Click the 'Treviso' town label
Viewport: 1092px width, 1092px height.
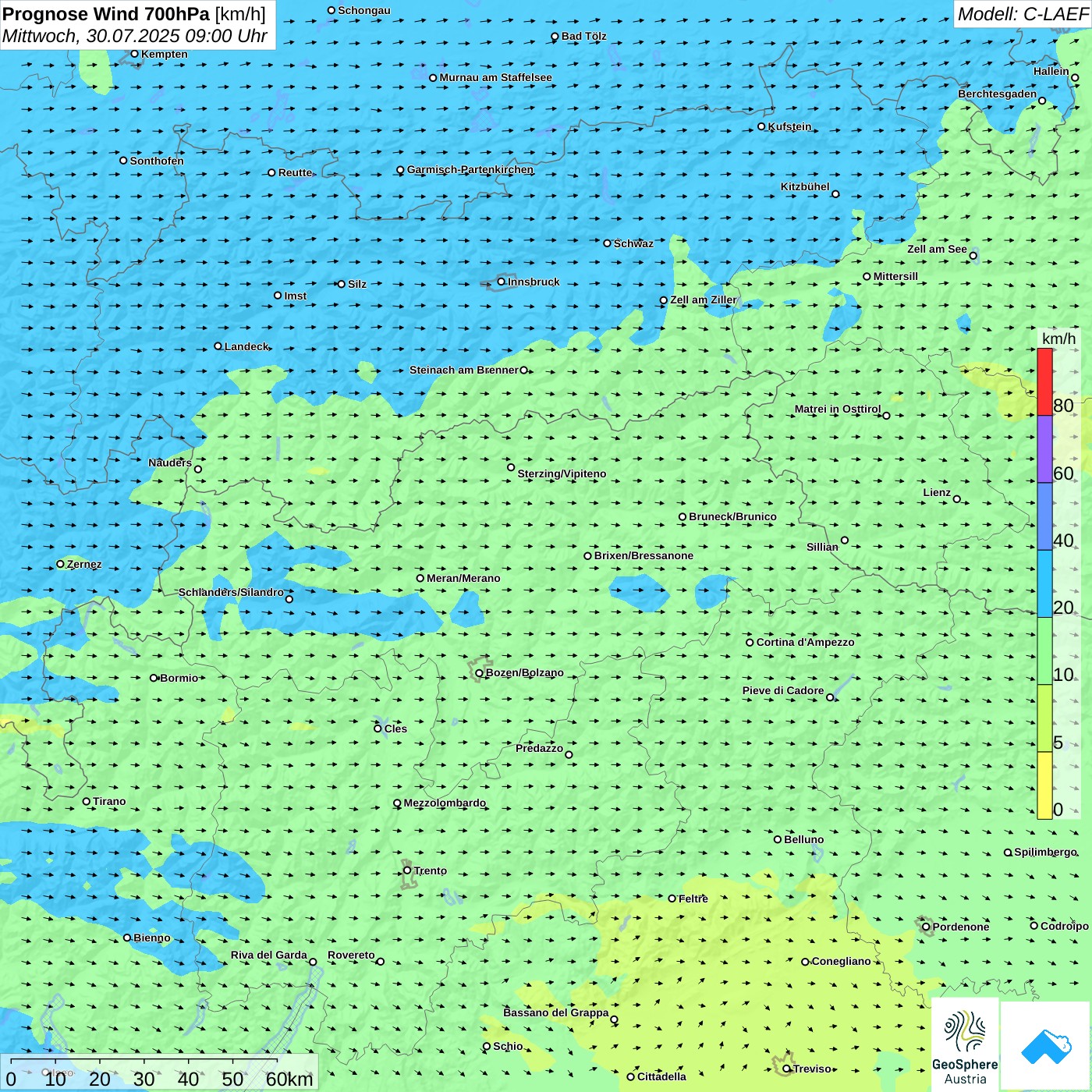tap(812, 1069)
